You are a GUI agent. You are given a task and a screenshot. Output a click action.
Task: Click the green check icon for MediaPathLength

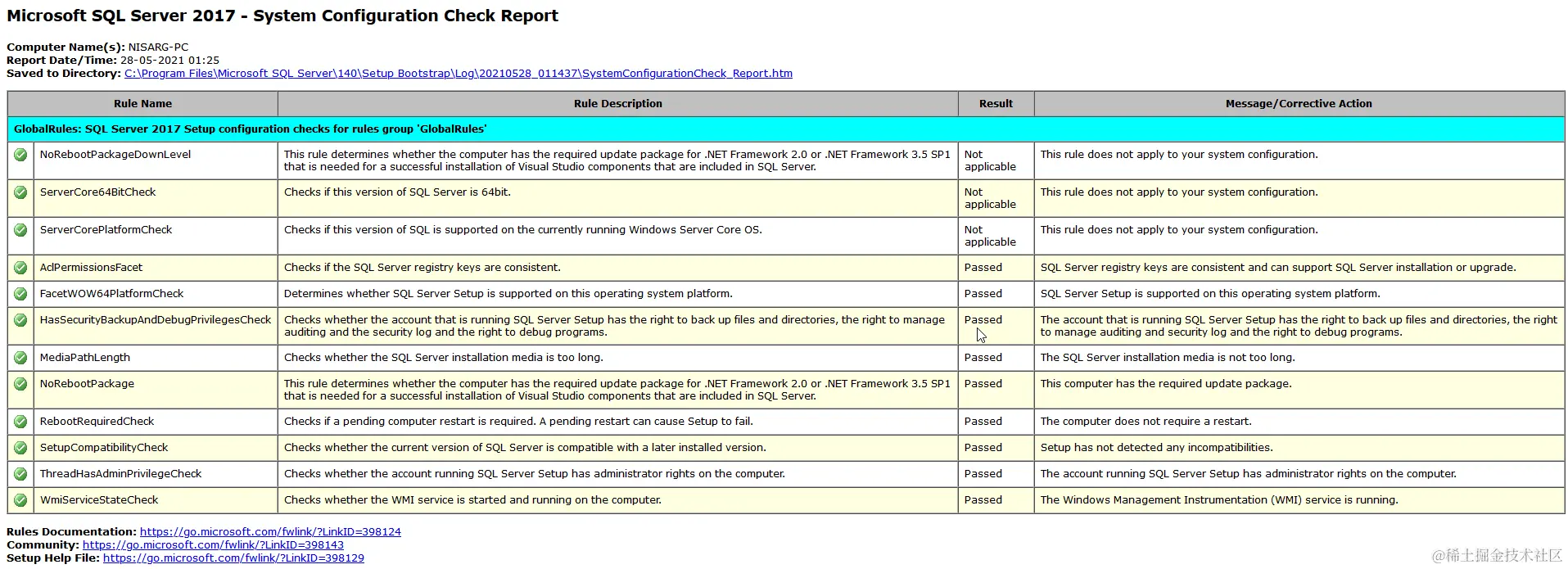point(20,358)
